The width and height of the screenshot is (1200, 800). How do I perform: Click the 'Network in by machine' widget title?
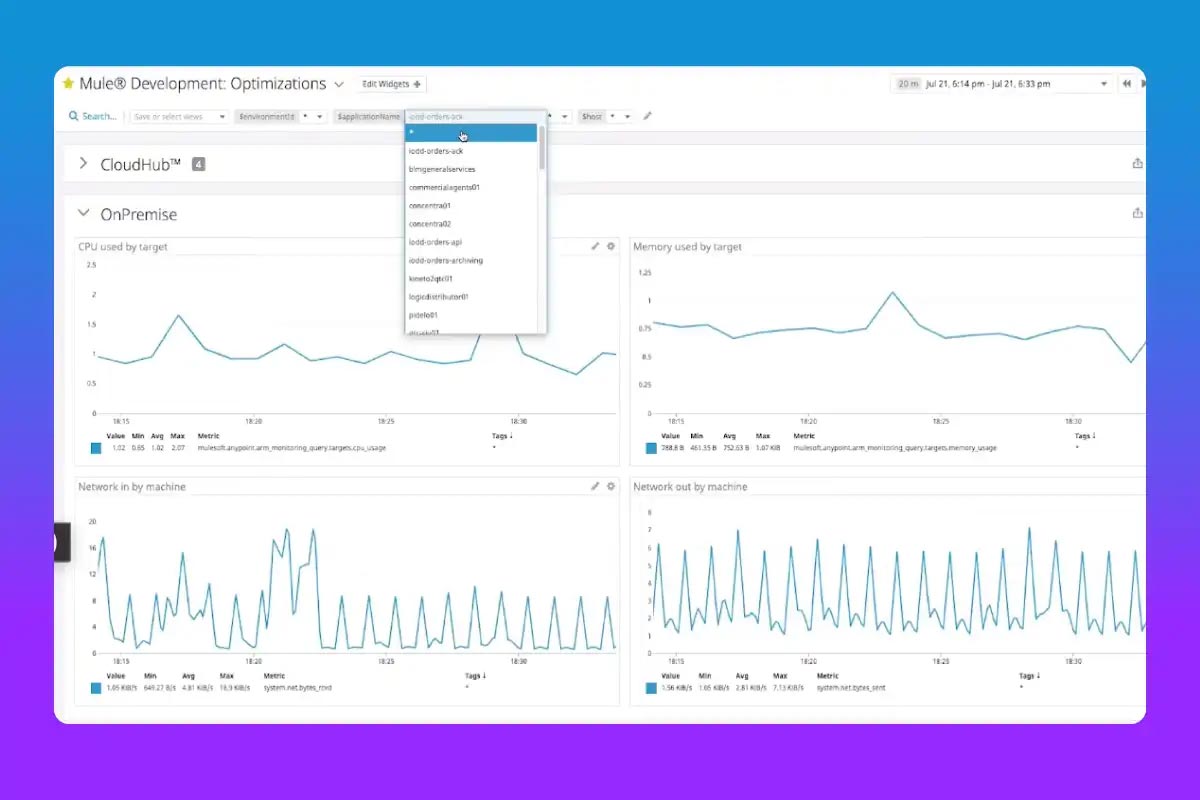tap(132, 486)
